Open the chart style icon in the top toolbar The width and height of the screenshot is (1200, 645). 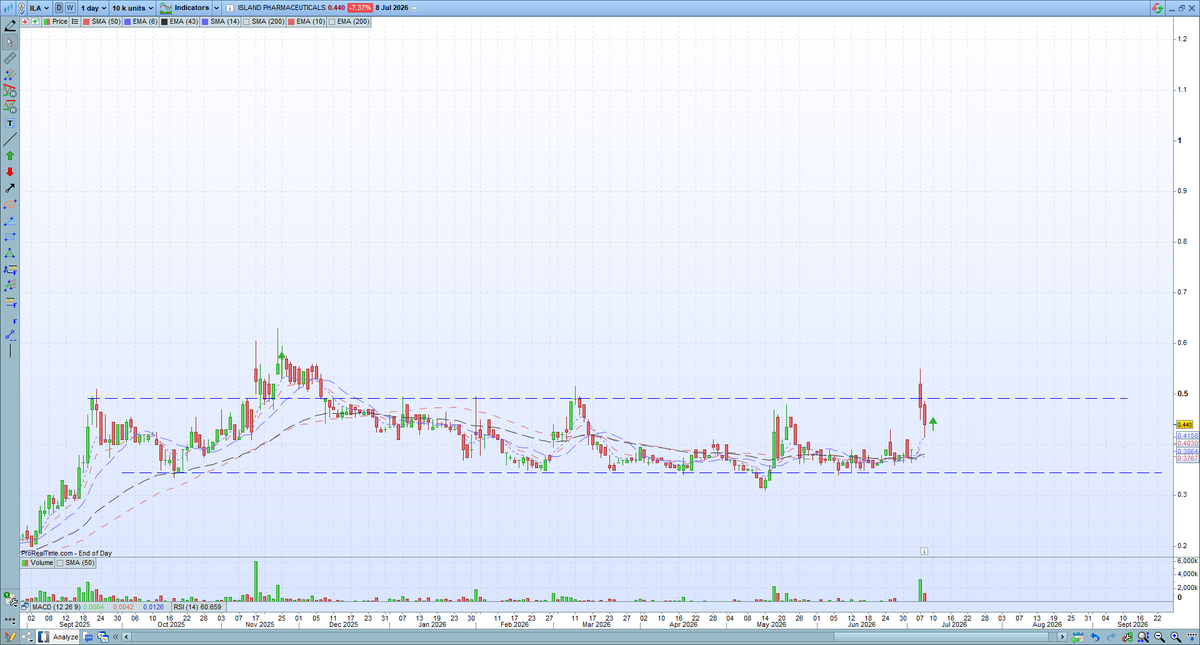tap(10, 7)
